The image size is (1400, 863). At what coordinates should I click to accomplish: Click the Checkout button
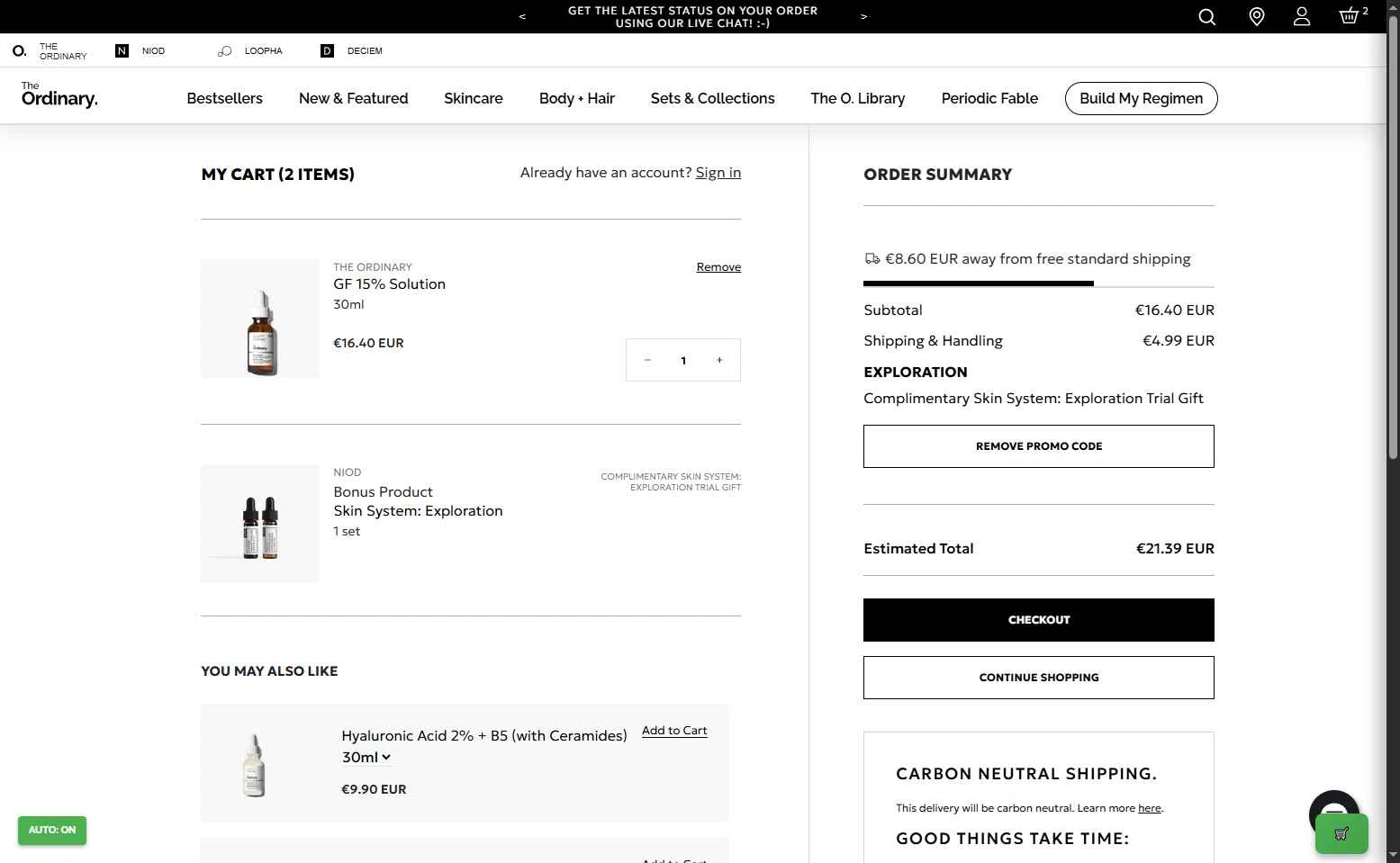coord(1039,620)
